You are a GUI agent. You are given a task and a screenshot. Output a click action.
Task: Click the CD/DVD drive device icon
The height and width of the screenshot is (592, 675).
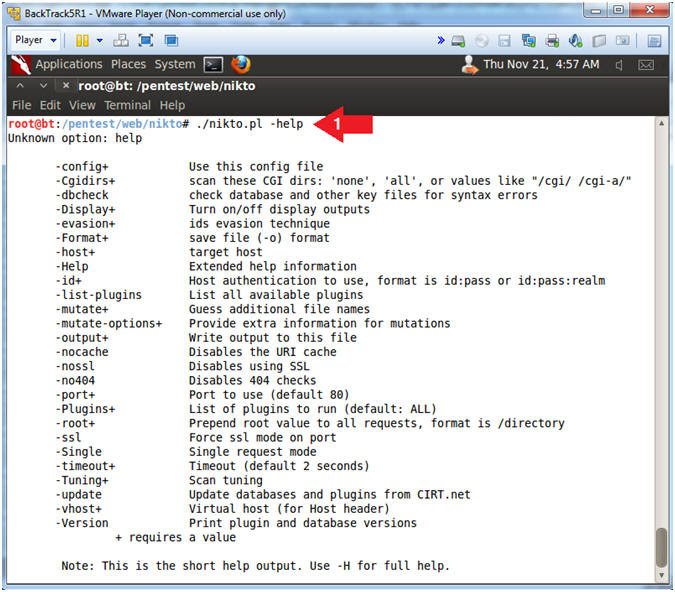[481, 41]
